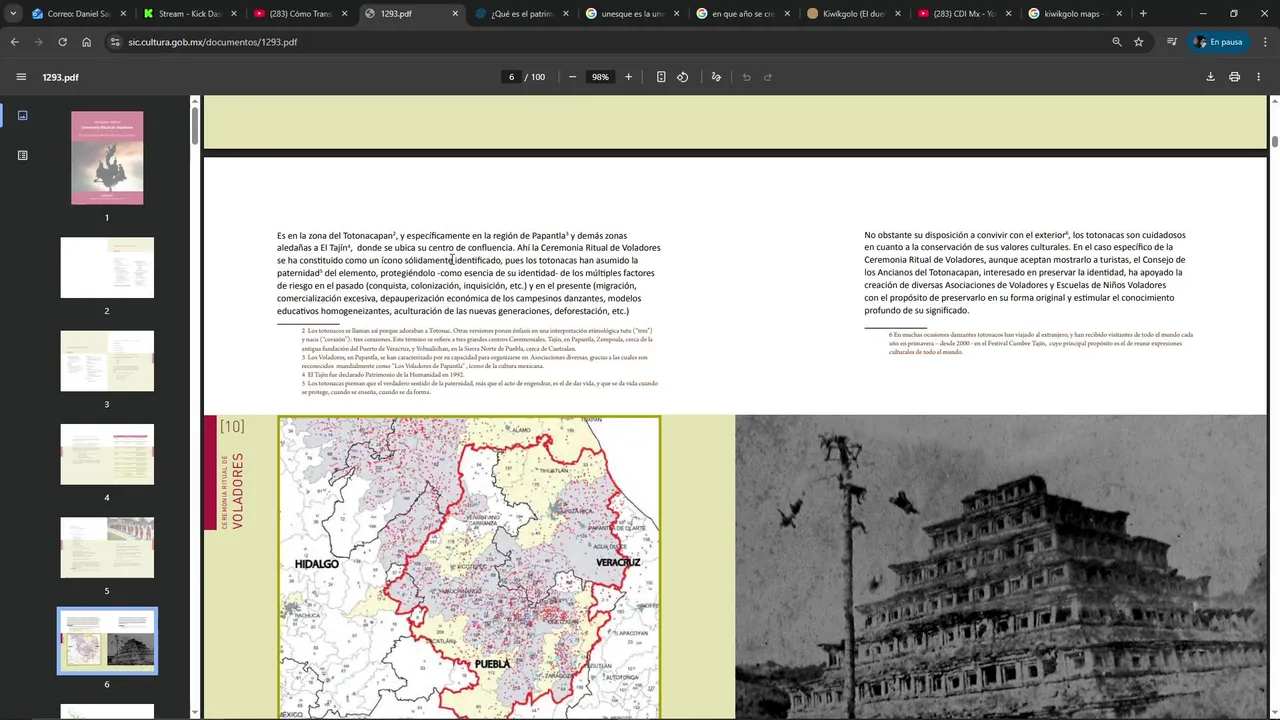Activate the draw annotation tool
This screenshot has width=1280, height=720.
[716, 77]
